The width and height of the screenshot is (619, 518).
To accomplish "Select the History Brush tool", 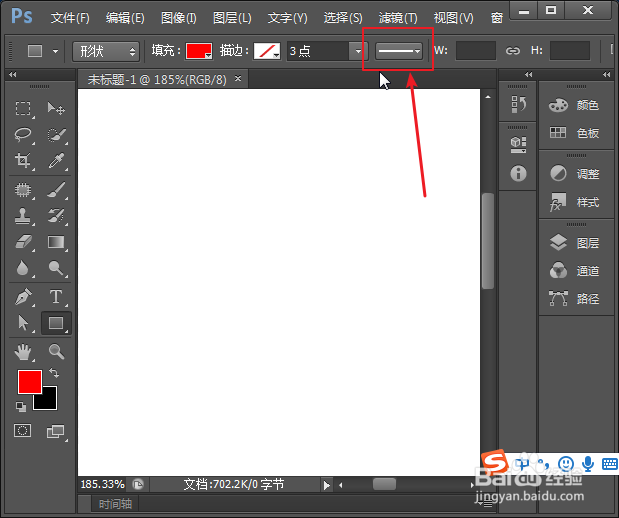I will [x=56, y=216].
